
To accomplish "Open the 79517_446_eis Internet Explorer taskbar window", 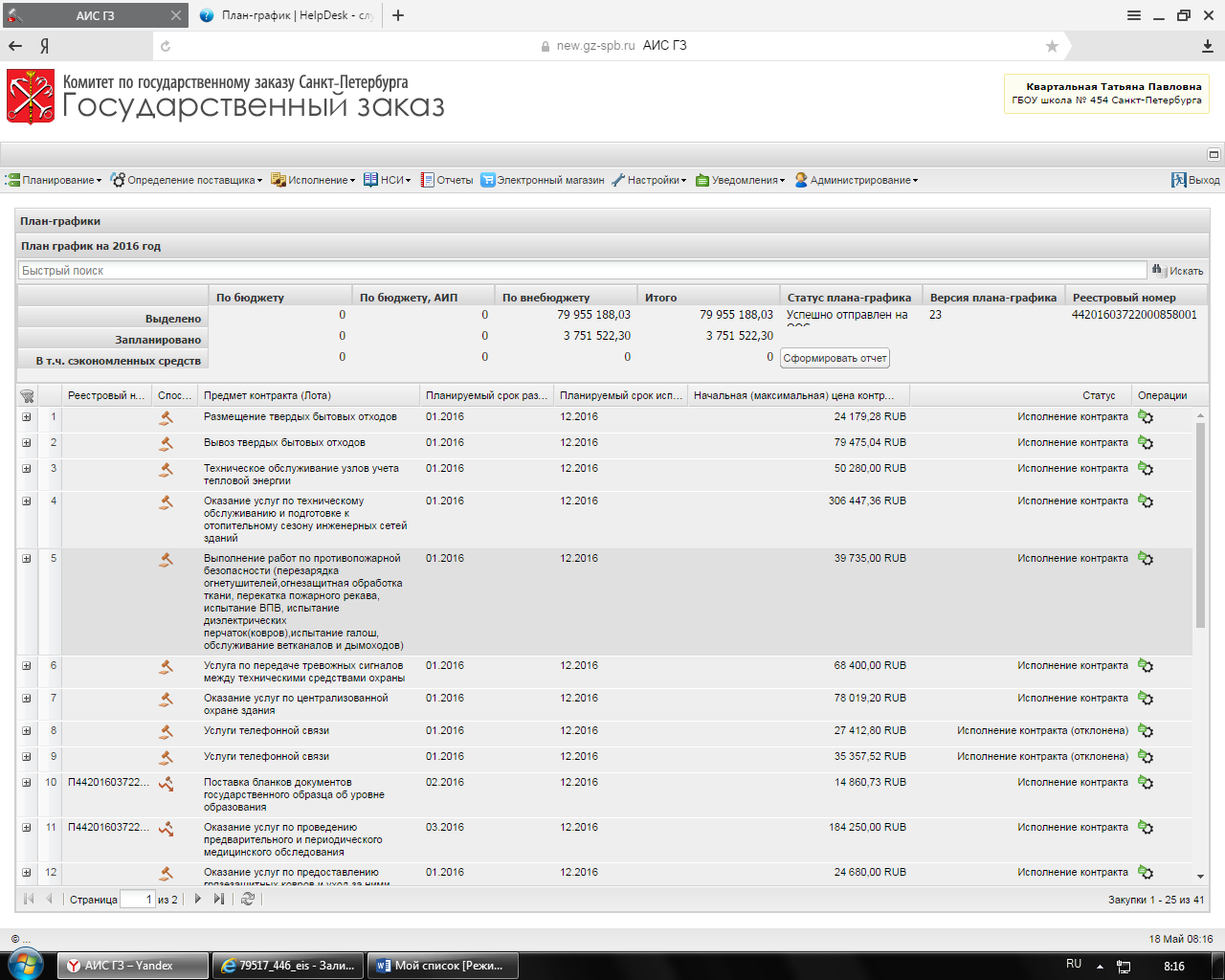I will (x=288, y=966).
